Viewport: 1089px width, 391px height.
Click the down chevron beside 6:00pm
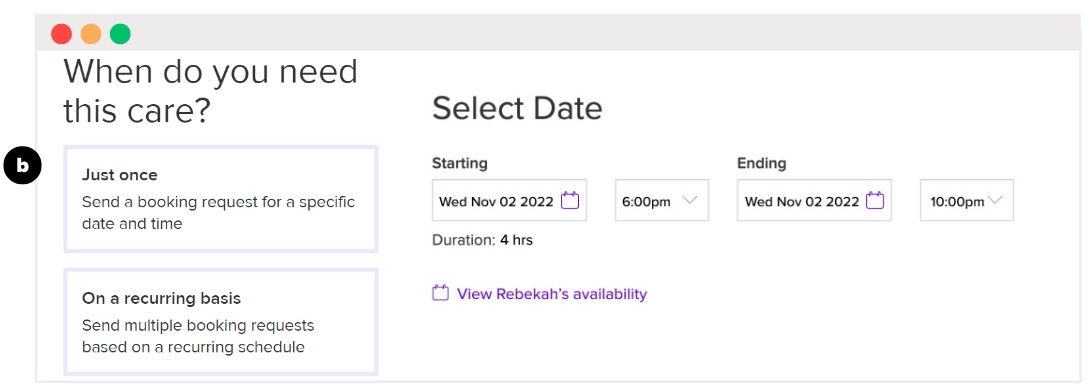click(x=690, y=201)
